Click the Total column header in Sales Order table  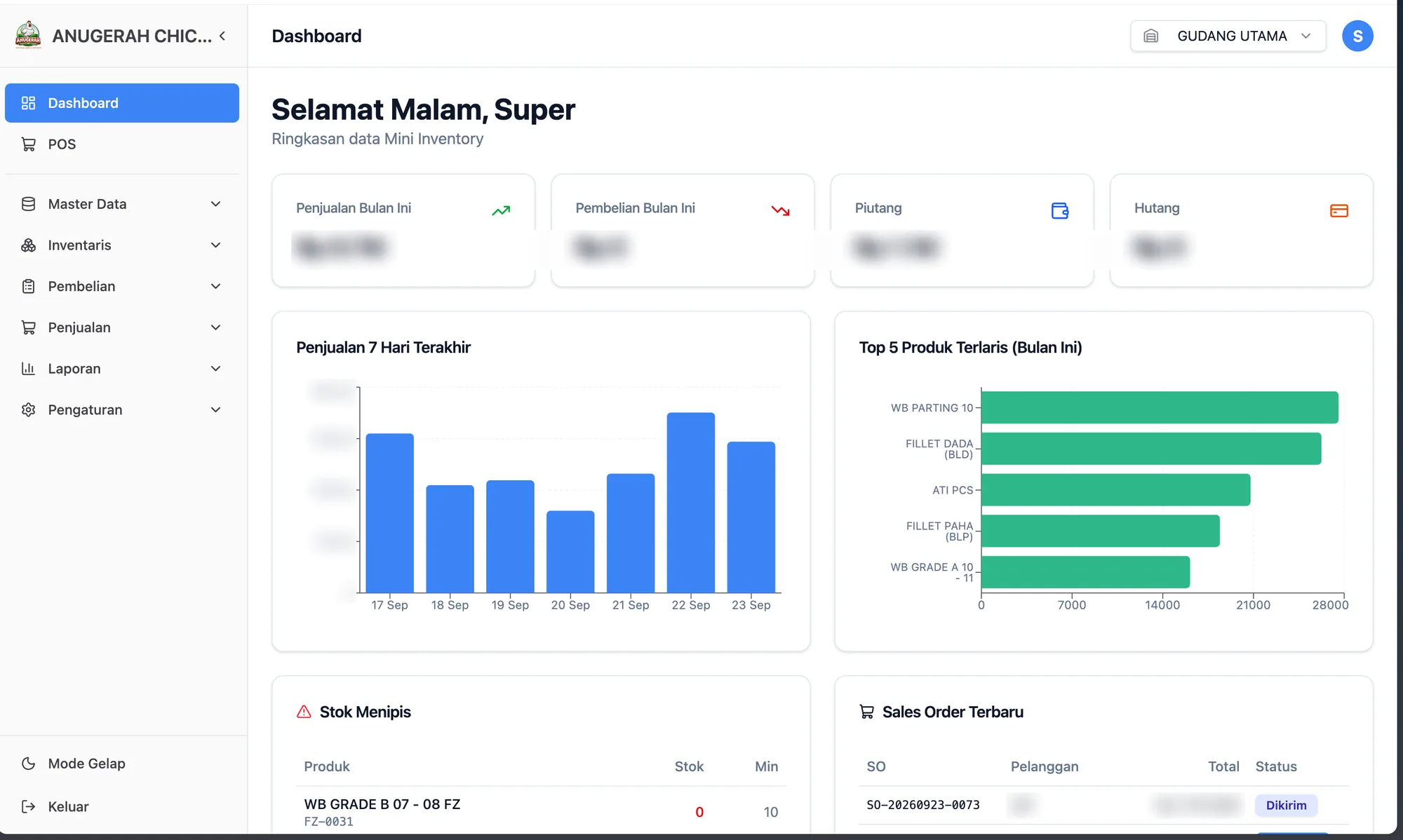pos(1223,766)
